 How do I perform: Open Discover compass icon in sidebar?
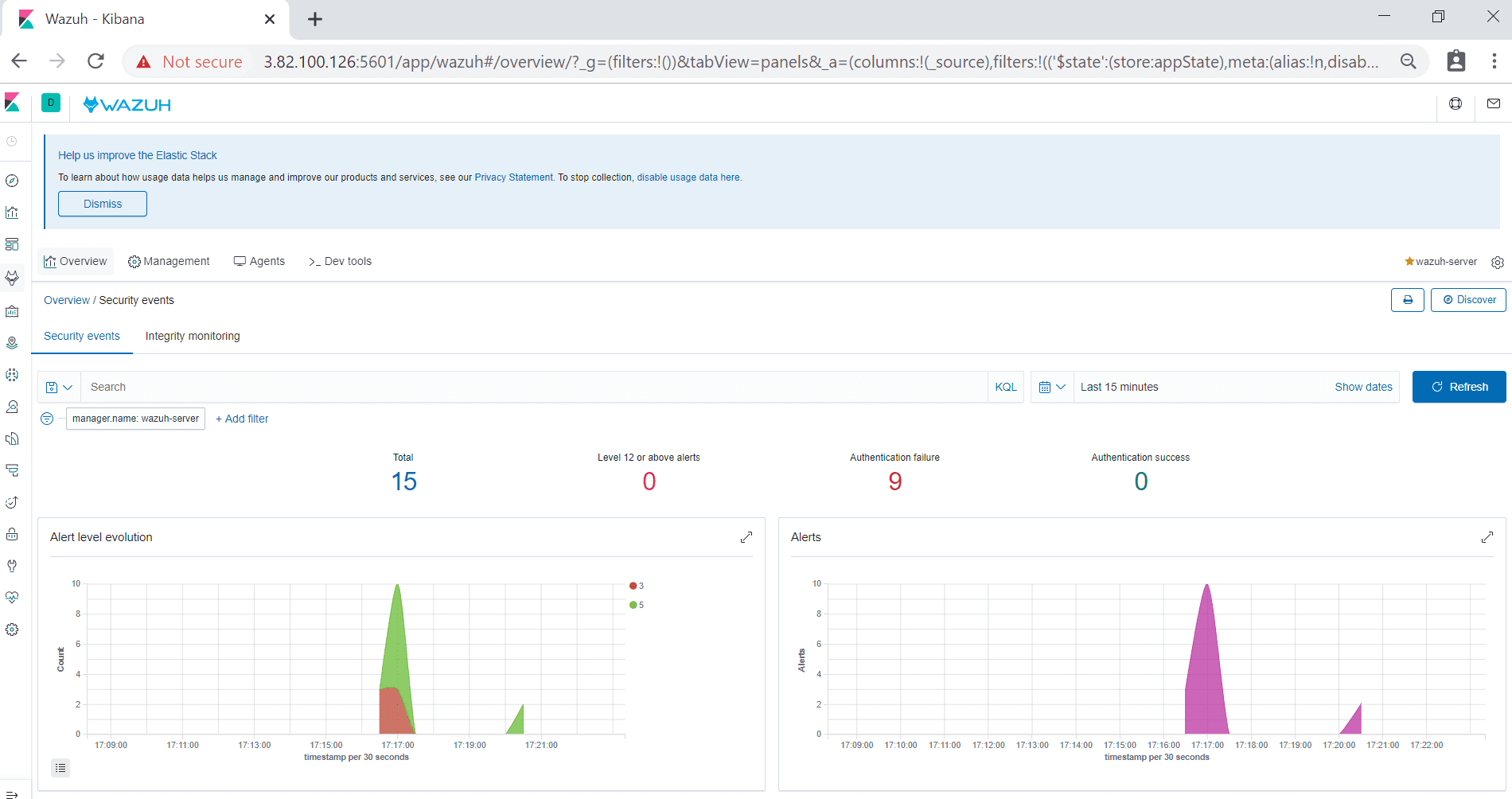[x=12, y=181]
